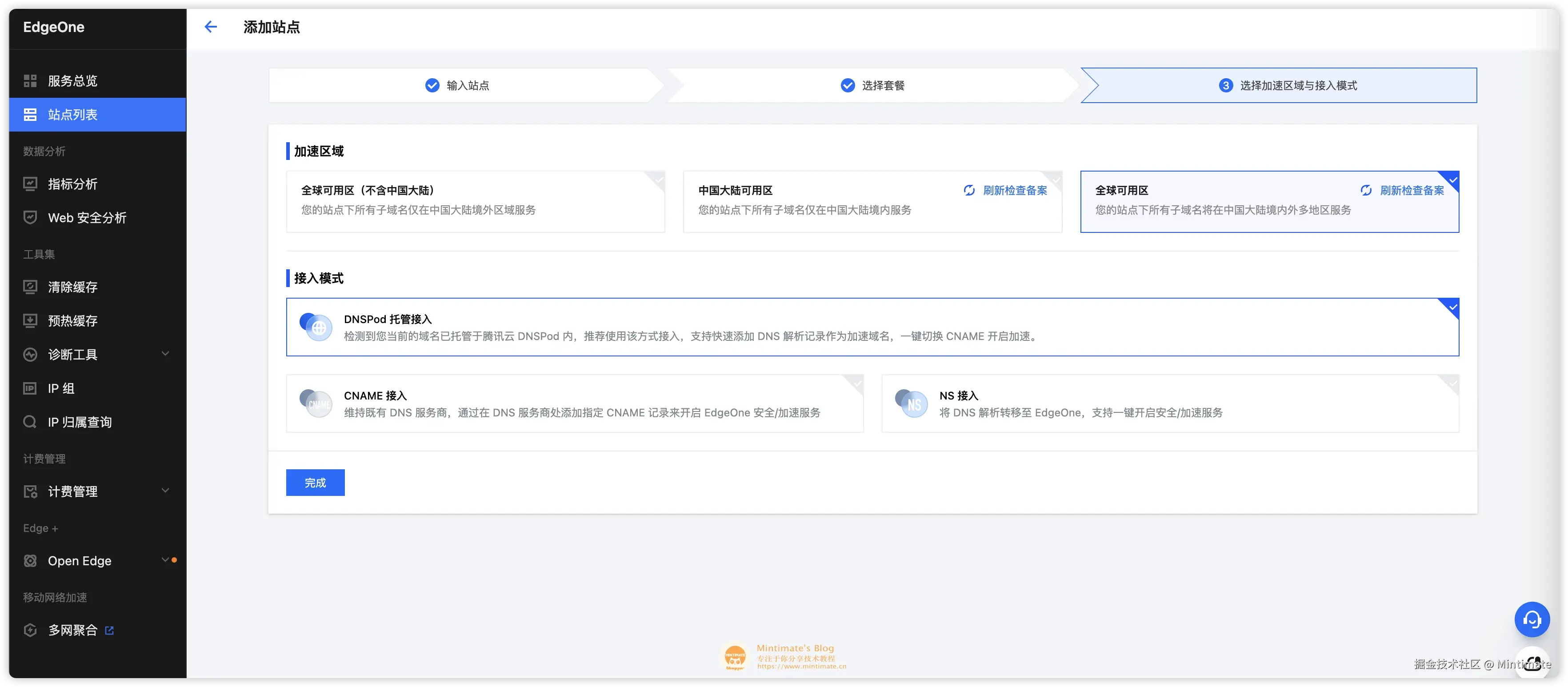Expand the 诊断工具 section
Viewport: 1568px width, 687px height.
point(165,354)
